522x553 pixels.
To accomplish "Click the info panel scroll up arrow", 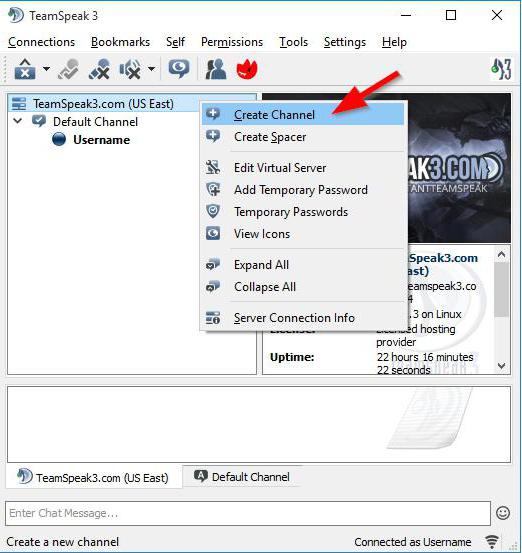I will tap(502, 254).
